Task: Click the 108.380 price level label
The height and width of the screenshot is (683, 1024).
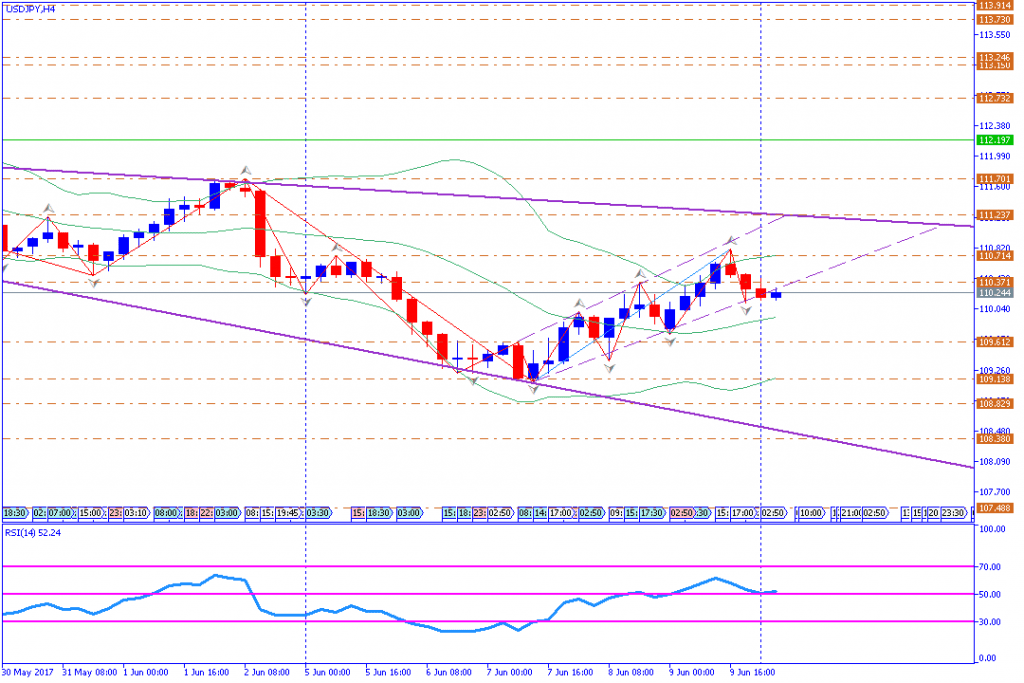Action: [x=995, y=439]
